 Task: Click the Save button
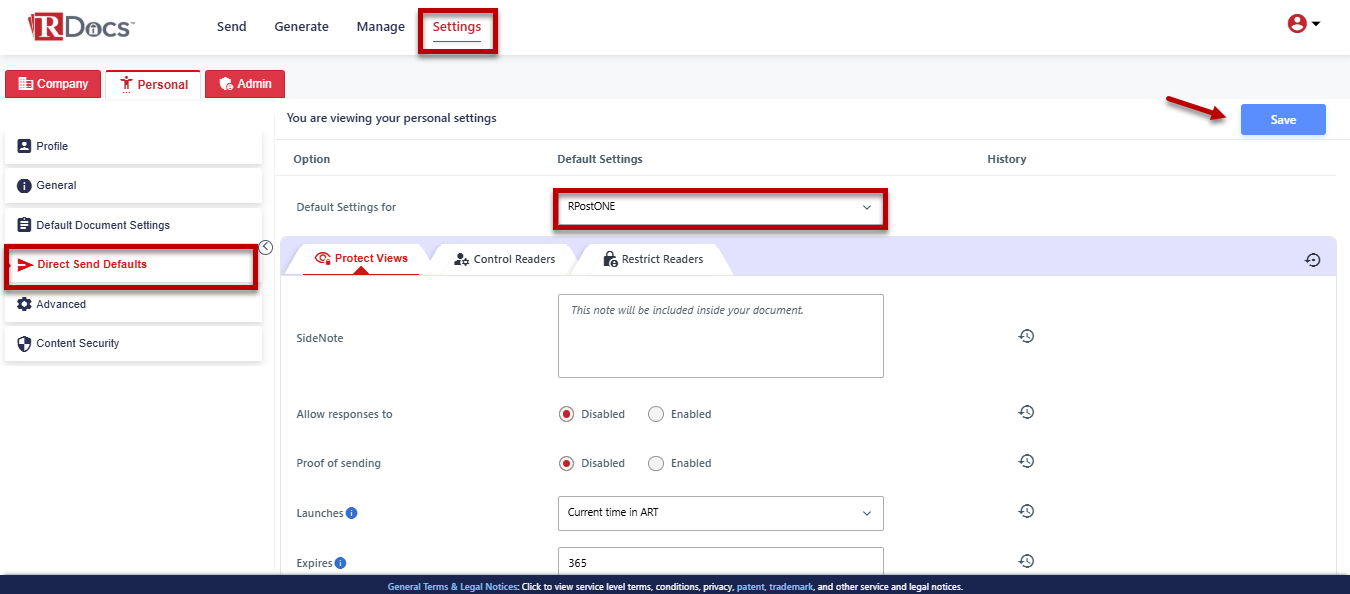click(1283, 120)
